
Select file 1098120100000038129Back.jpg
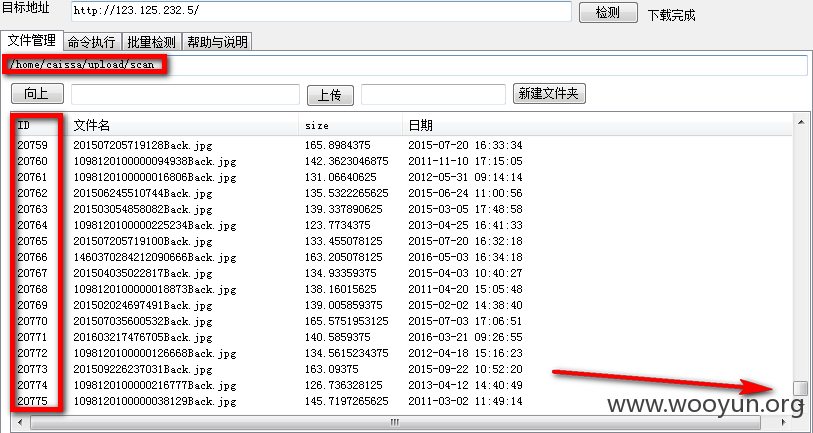[x=155, y=401]
